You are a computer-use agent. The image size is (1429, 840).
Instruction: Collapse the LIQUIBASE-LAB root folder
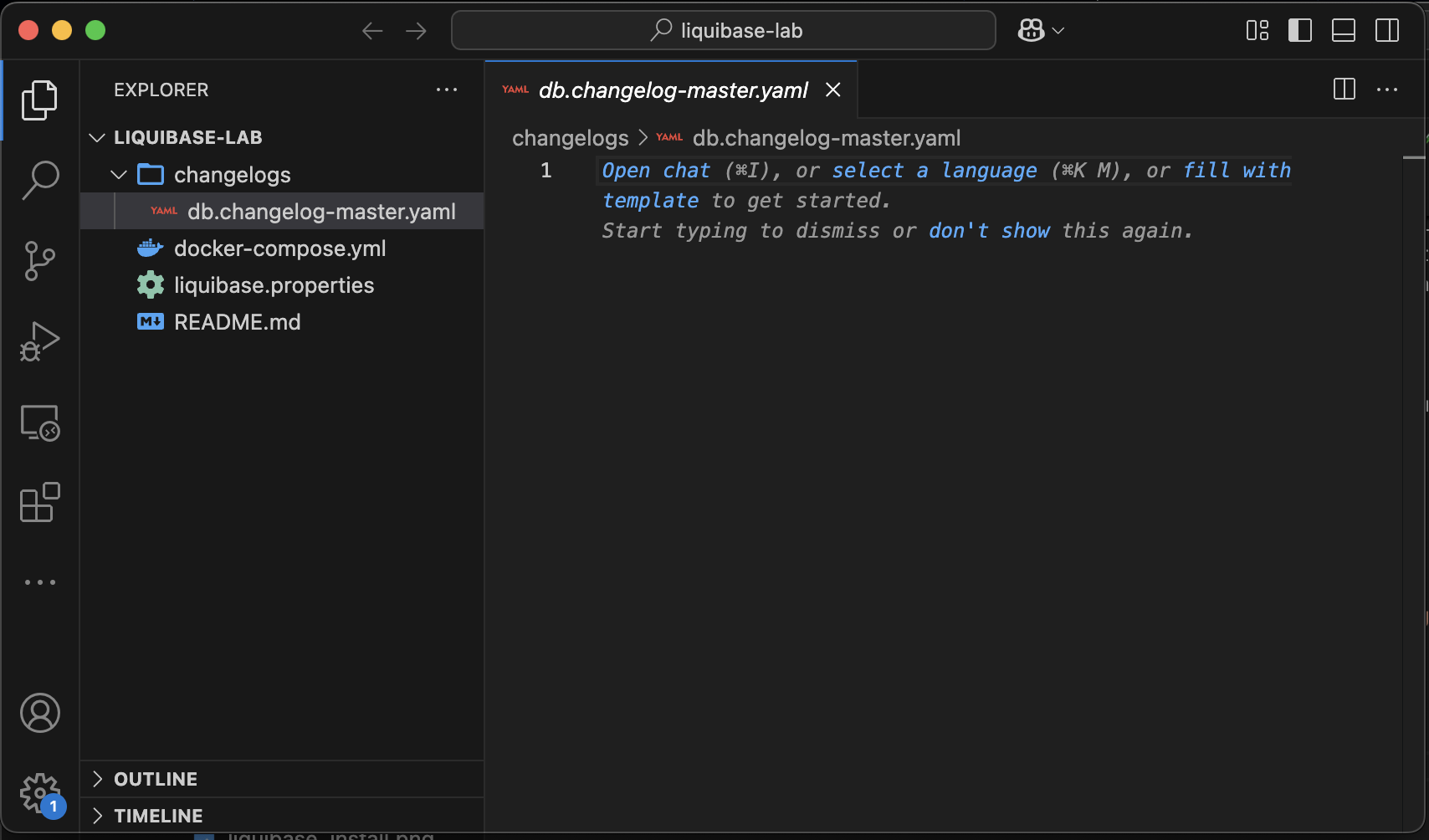pyautogui.click(x=97, y=137)
